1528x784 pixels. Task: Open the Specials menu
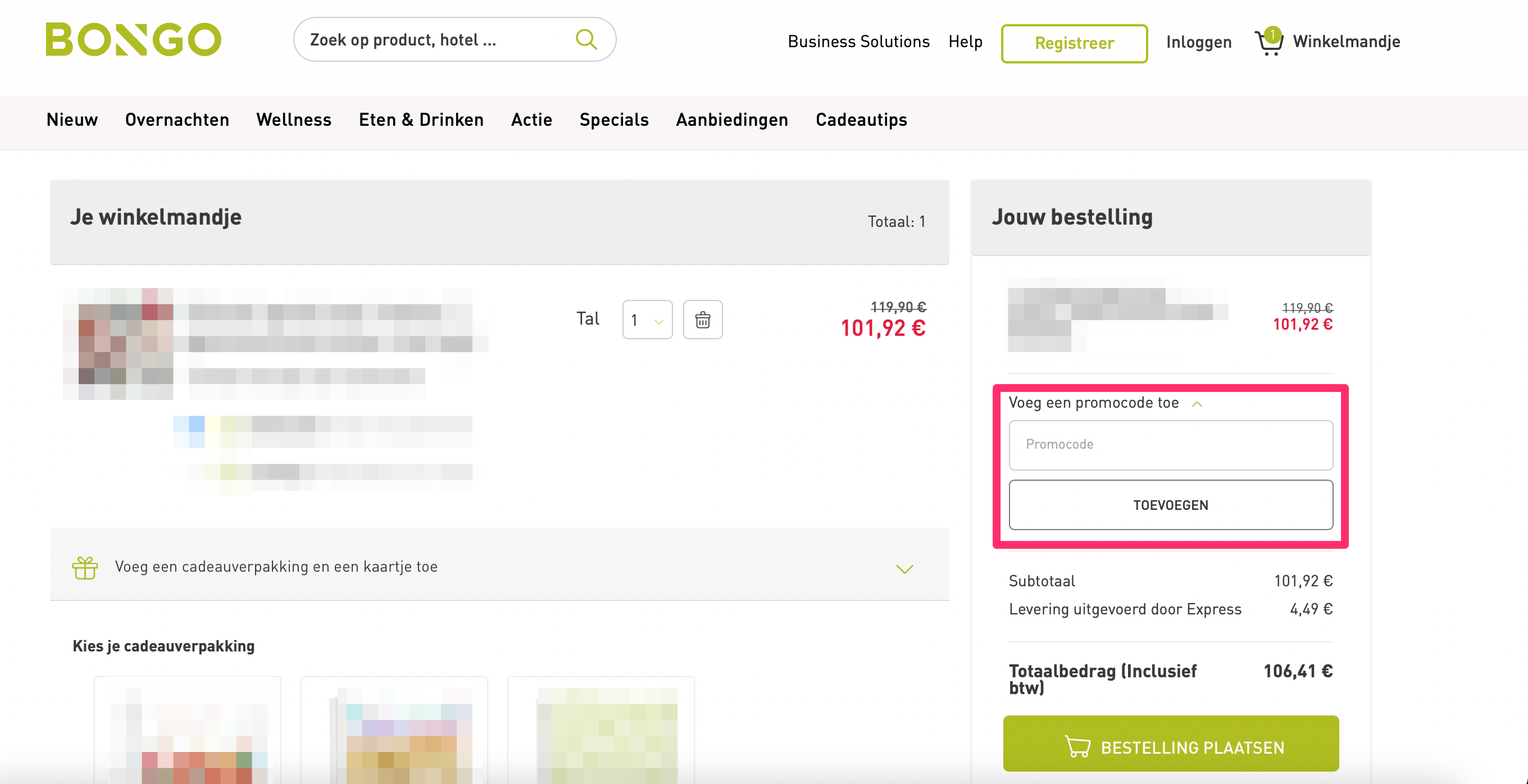tap(614, 120)
